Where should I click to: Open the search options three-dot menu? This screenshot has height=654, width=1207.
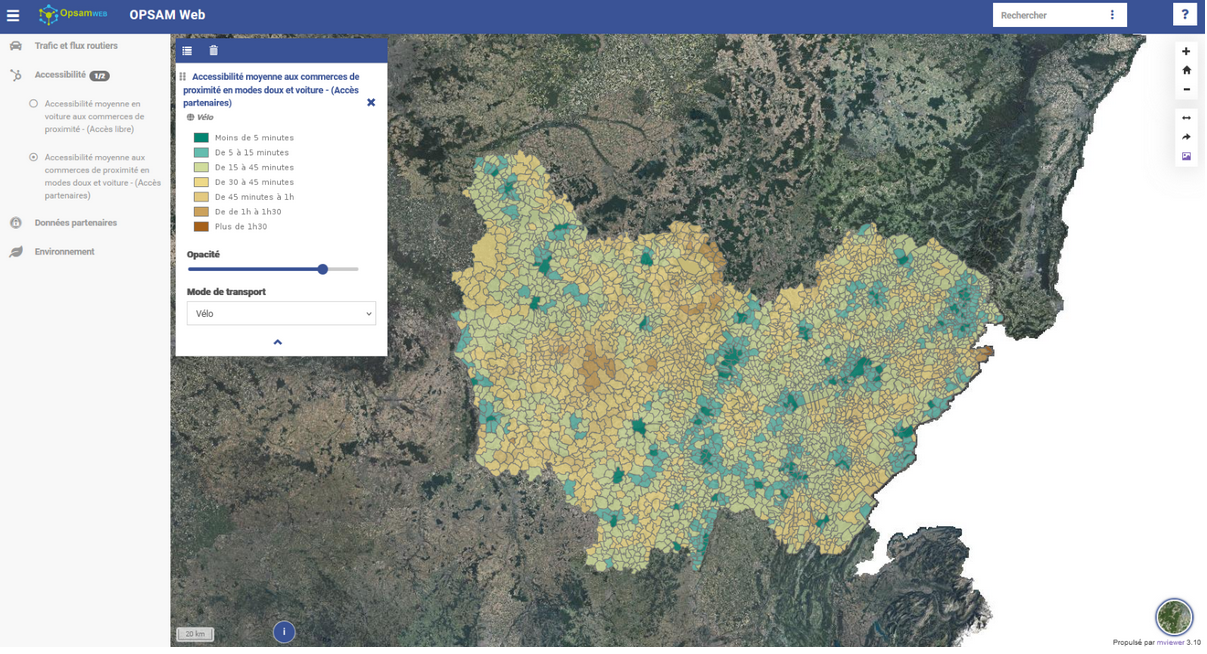click(1113, 15)
